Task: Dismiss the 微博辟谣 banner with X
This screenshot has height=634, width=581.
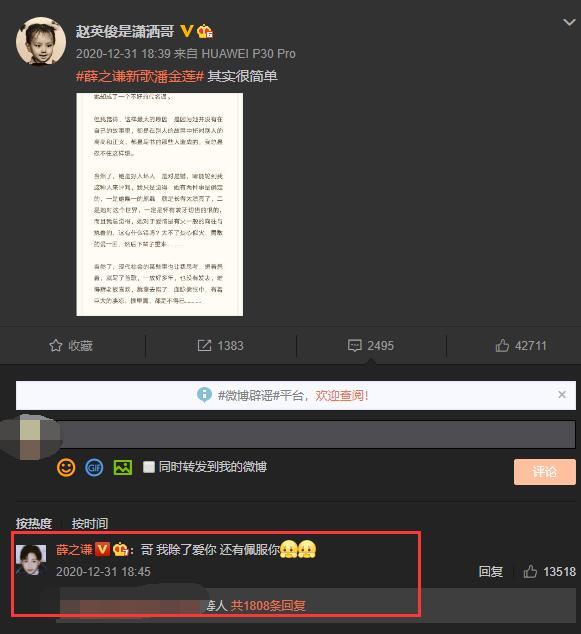Action: pyautogui.click(x=562, y=395)
